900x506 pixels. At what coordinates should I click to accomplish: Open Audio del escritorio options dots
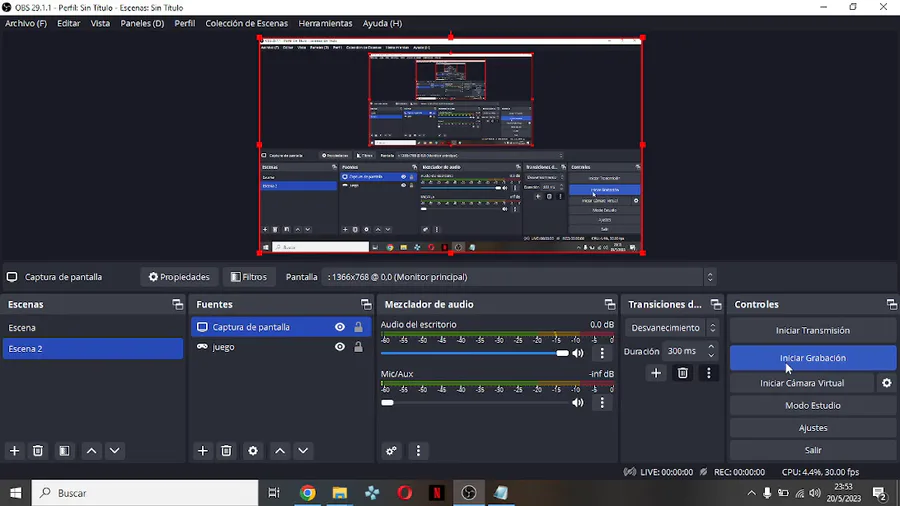(x=602, y=353)
